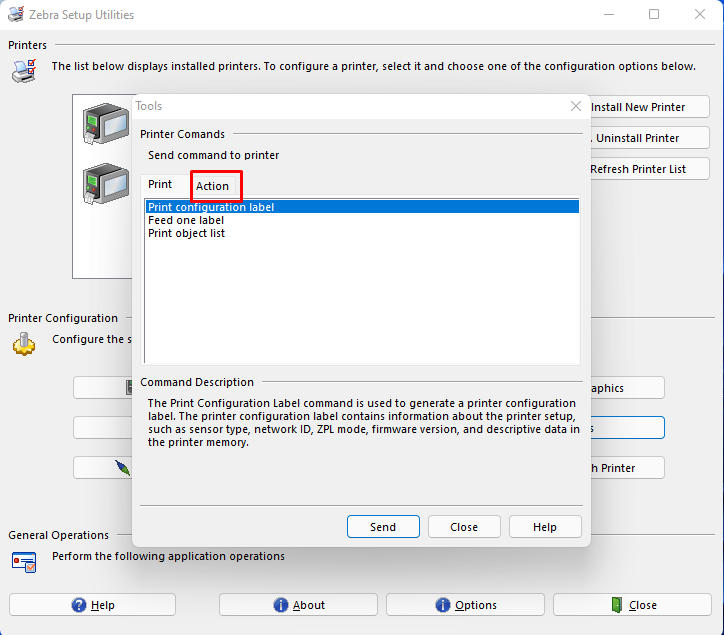Click info icon on About button
The image size is (724, 635).
280,605
